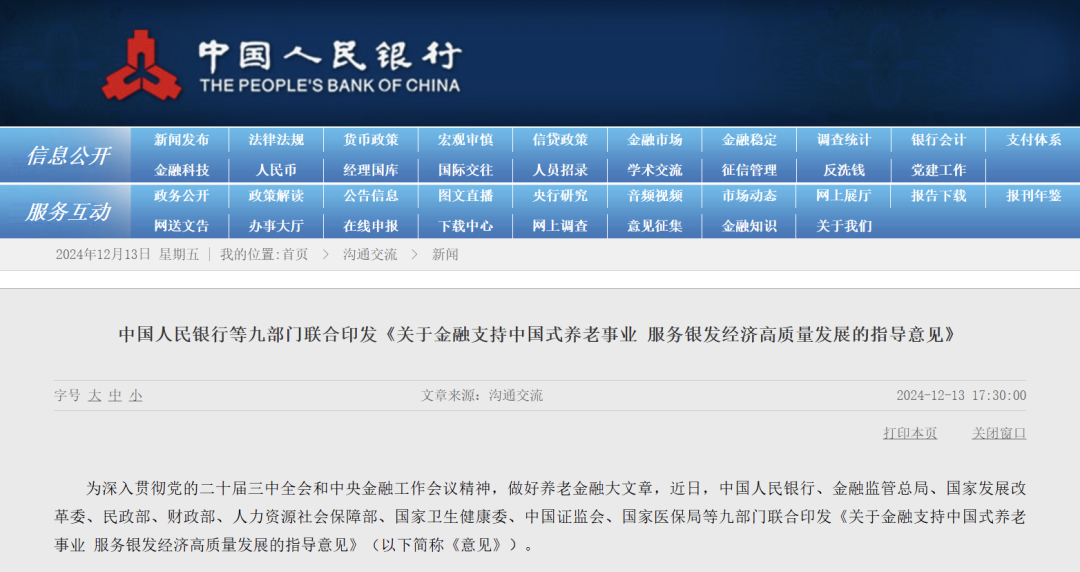
Task: Select 音频视频 navigation link
Action: [654, 196]
